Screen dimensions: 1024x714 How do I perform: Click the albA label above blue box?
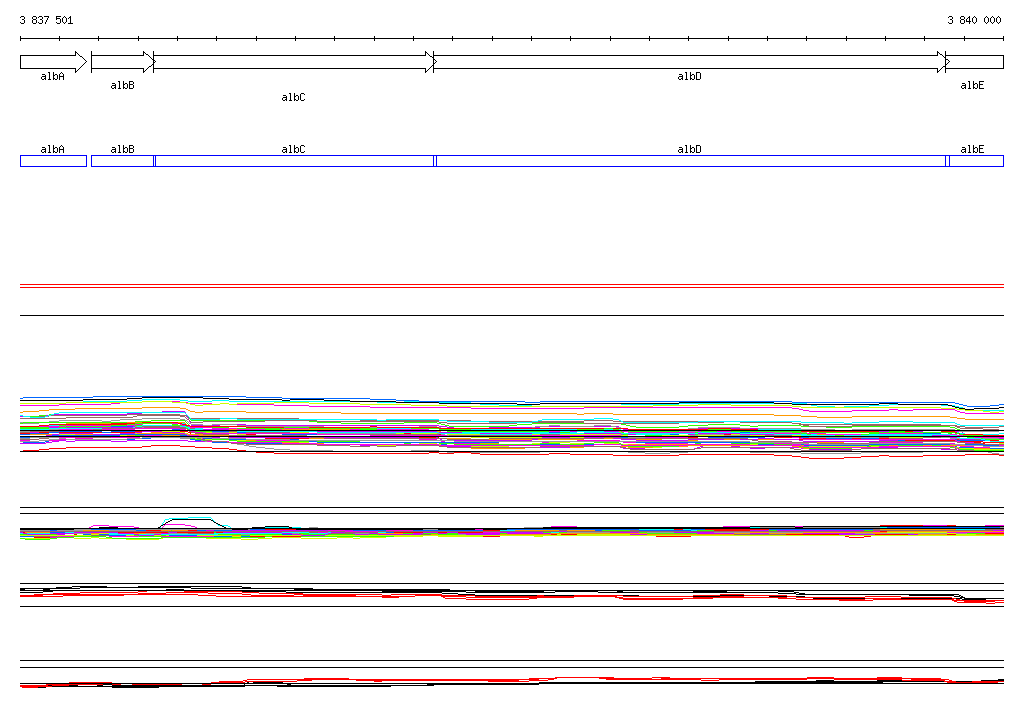[x=52, y=149]
